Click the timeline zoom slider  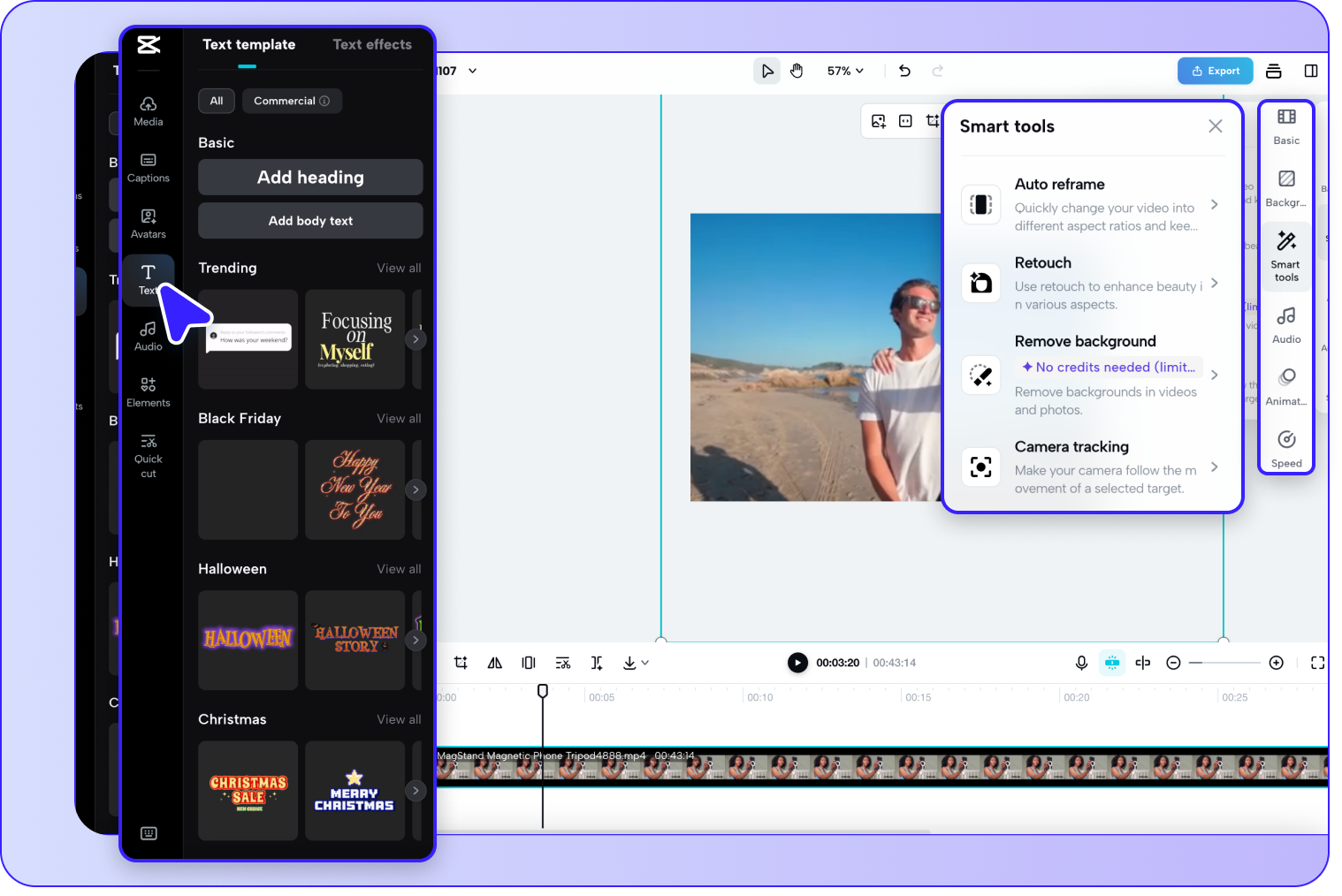1224,663
